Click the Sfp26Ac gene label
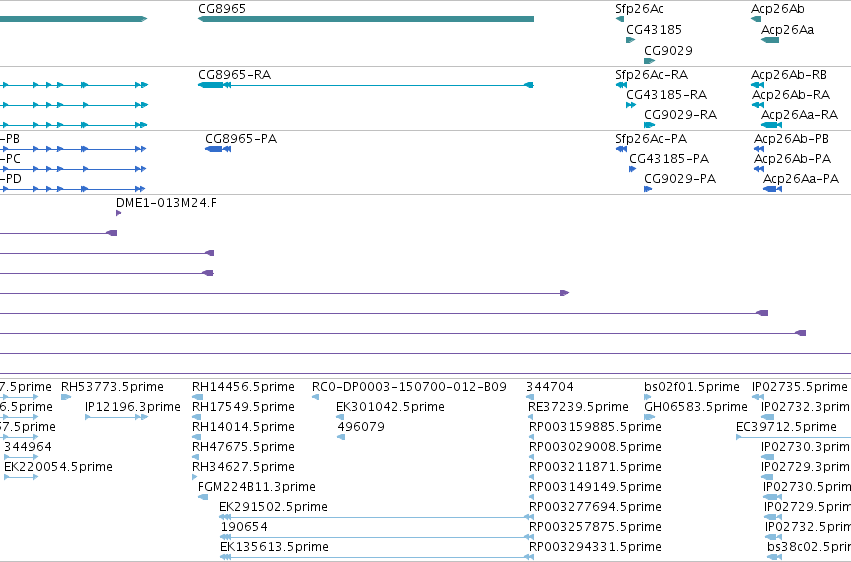Image resolution: width=851 pixels, height=562 pixels. [x=639, y=9]
